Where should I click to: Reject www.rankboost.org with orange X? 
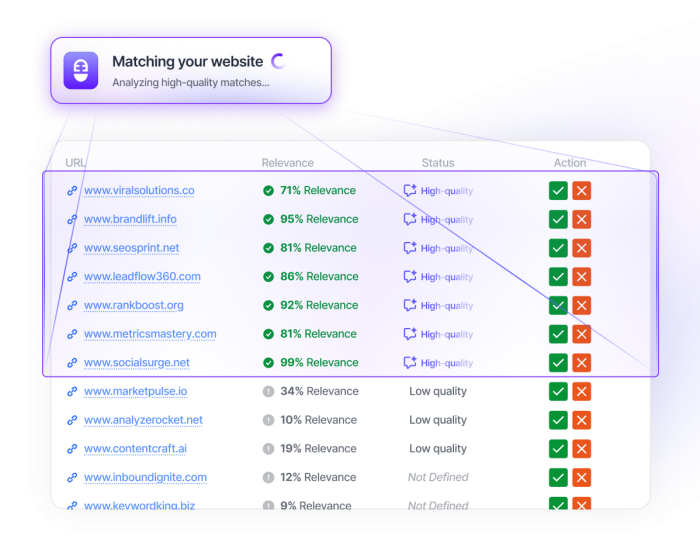582,305
